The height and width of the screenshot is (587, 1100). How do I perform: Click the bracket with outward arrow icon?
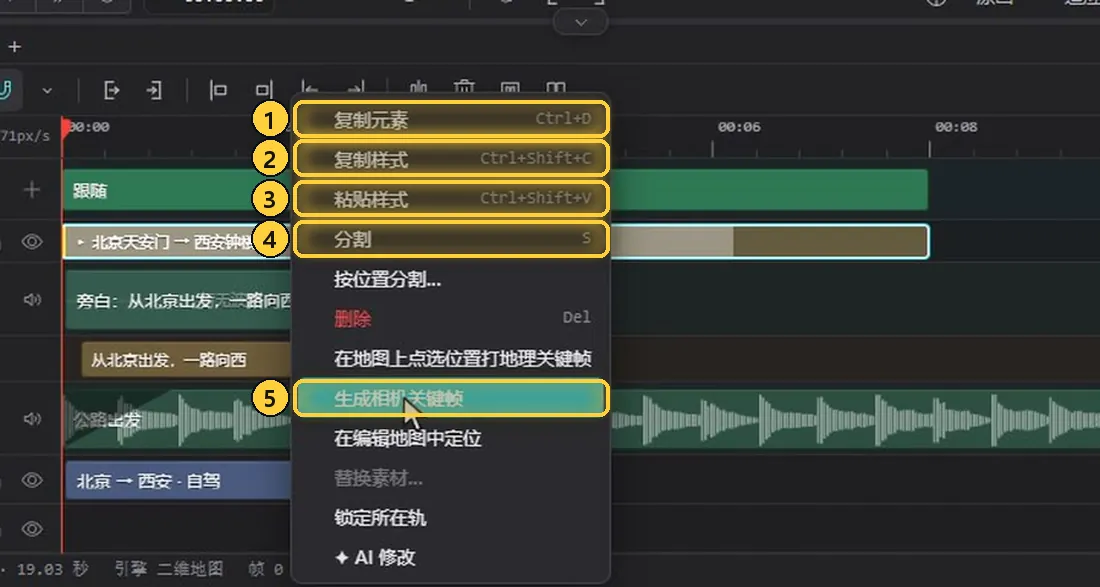click(x=112, y=90)
